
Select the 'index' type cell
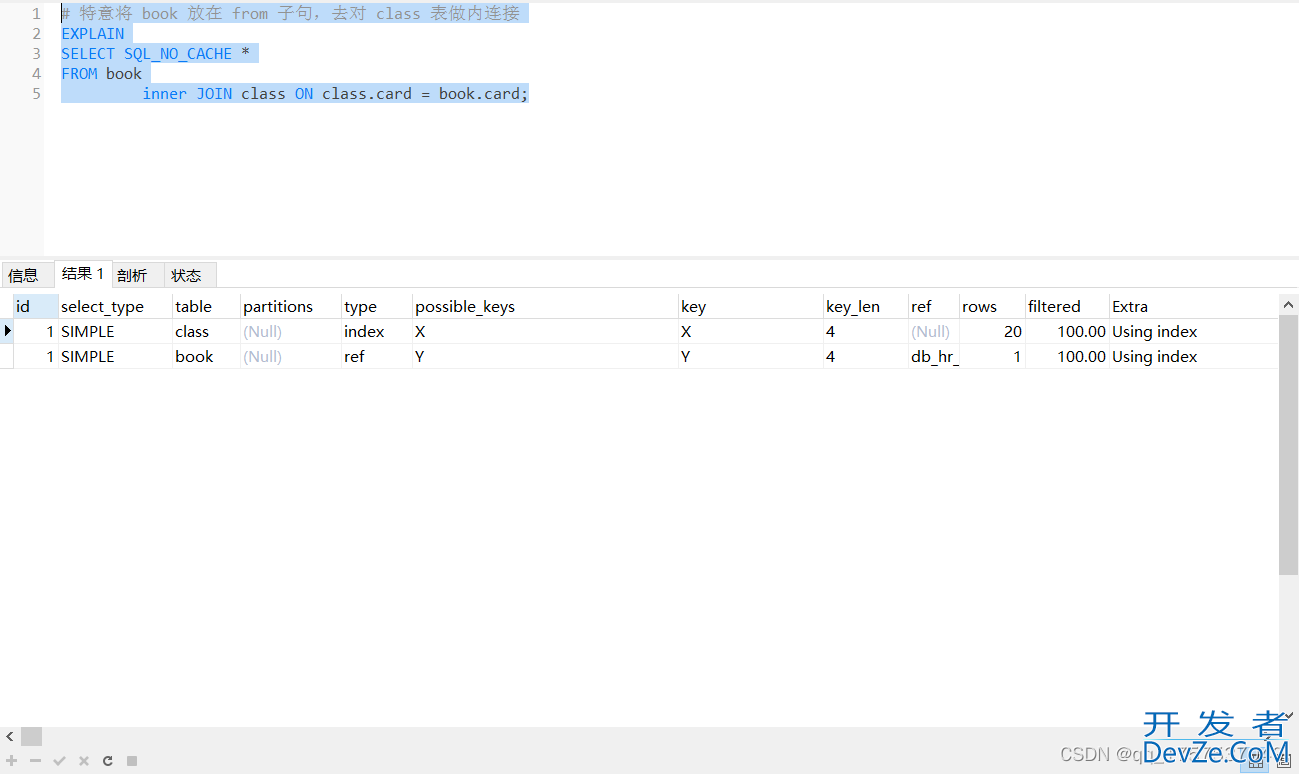tap(377, 331)
